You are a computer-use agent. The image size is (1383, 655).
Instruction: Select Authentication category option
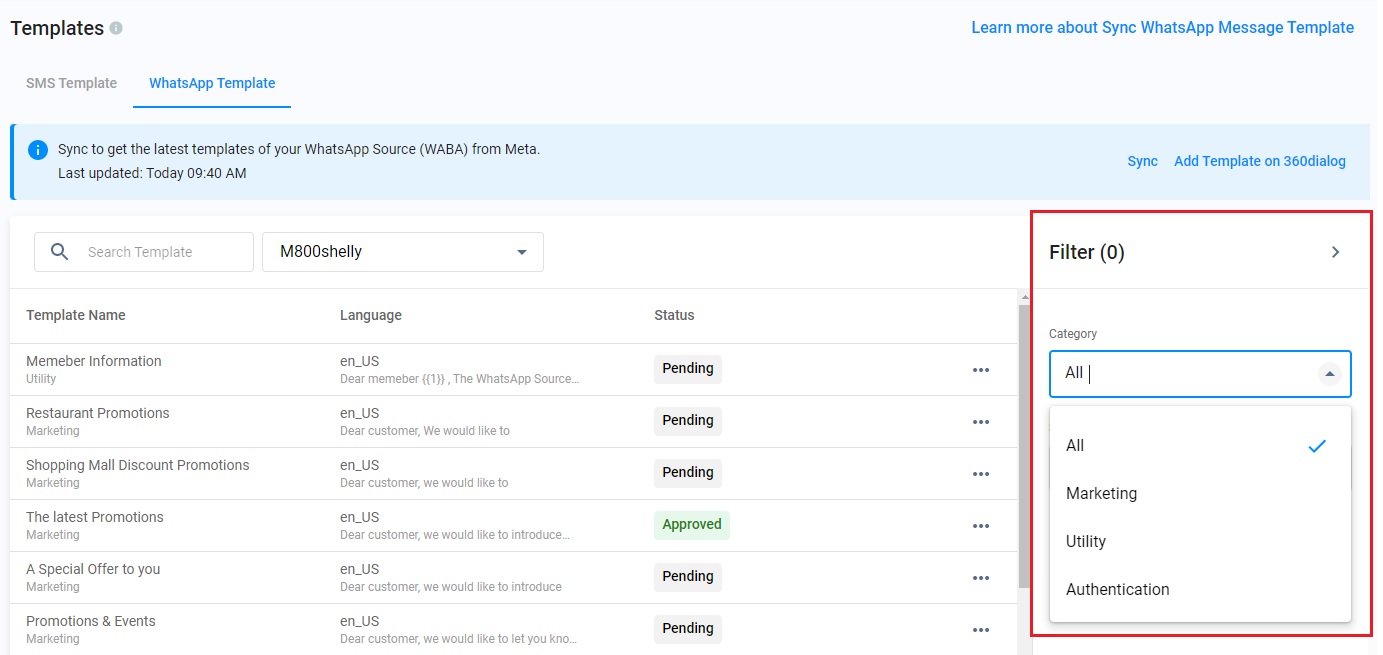click(1117, 589)
